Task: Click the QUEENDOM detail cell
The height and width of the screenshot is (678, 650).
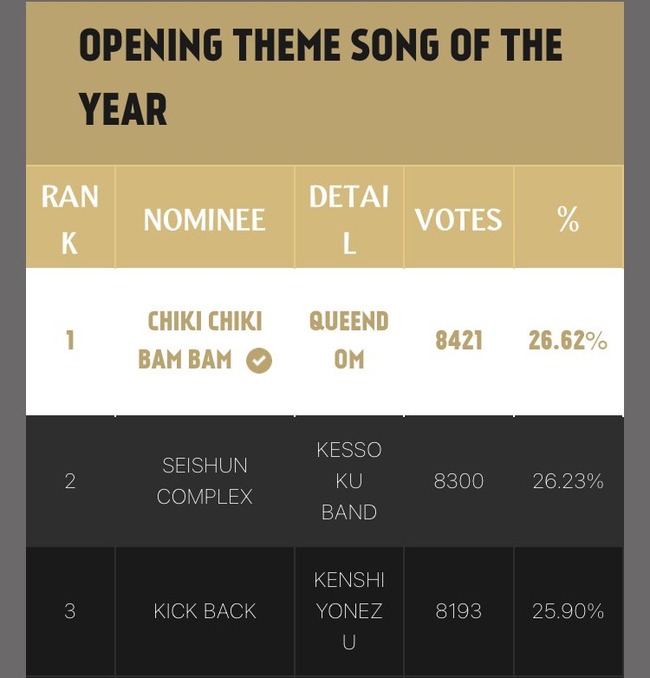Action: pyautogui.click(x=349, y=341)
